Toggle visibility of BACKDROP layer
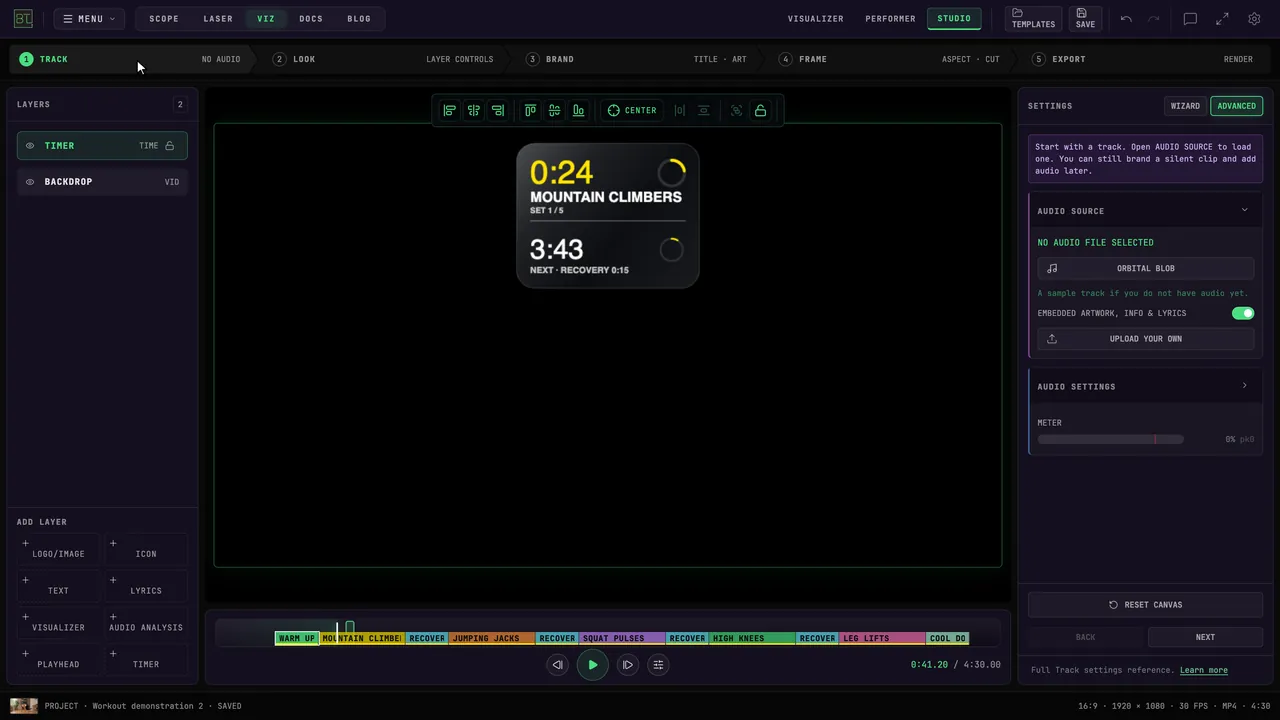This screenshot has width=1280, height=720. 30,182
